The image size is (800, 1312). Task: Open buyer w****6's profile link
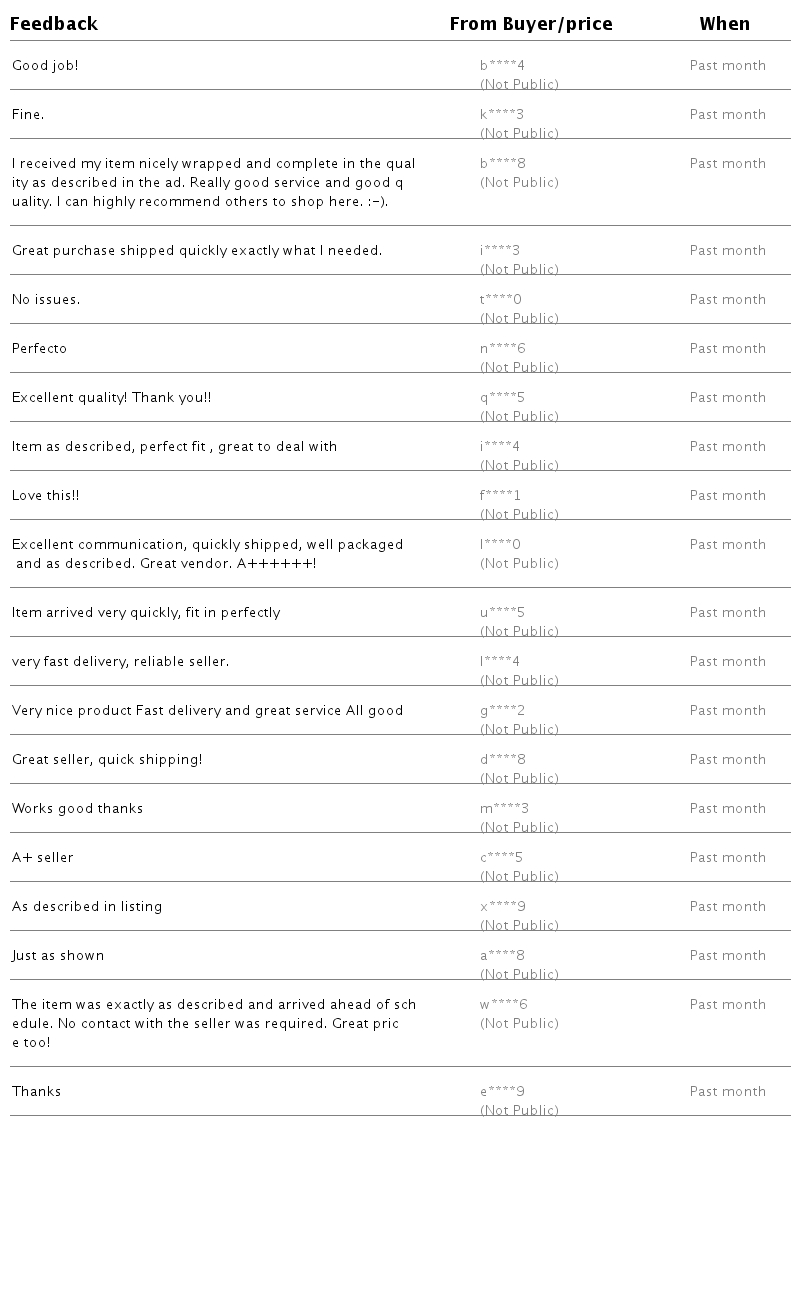pyautogui.click(x=504, y=1005)
